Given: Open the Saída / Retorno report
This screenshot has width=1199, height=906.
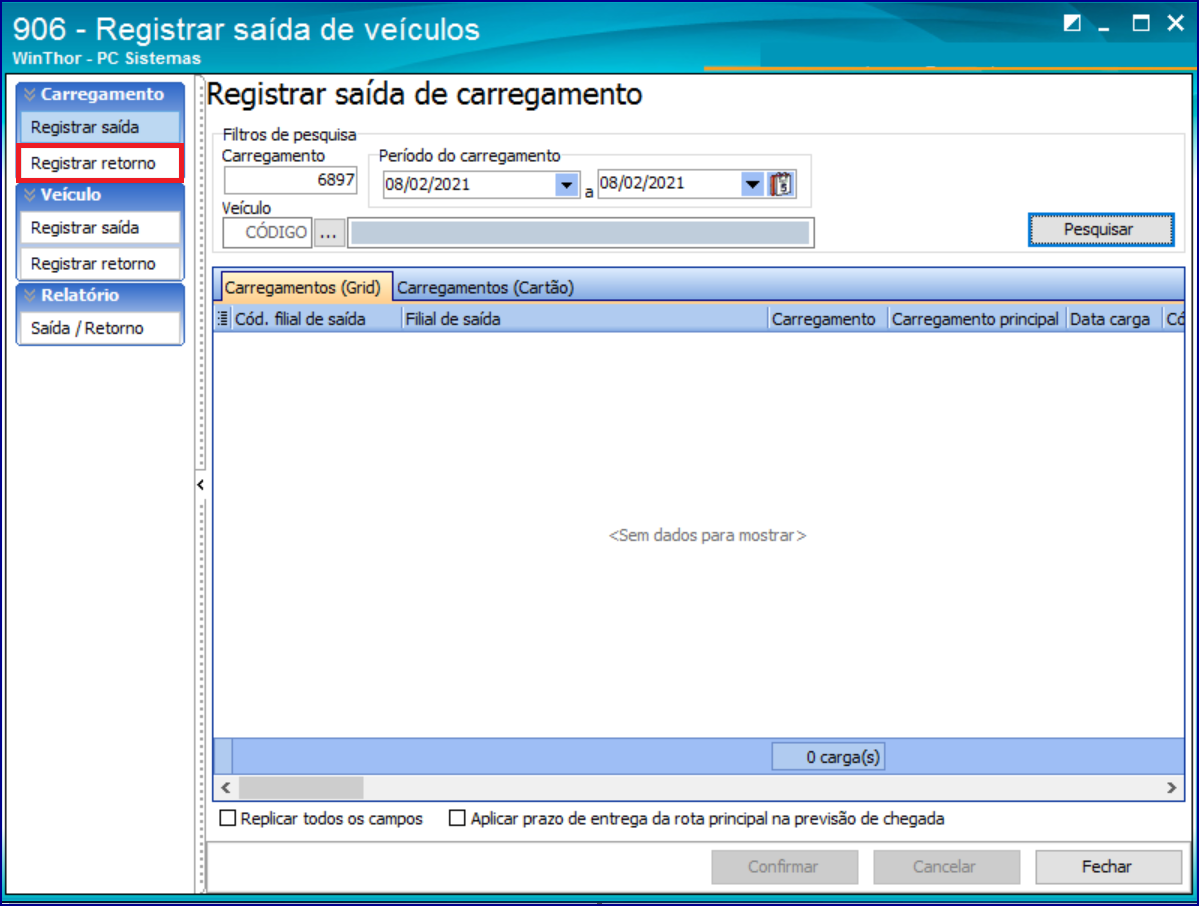Looking at the screenshot, I should pyautogui.click(x=100, y=328).
